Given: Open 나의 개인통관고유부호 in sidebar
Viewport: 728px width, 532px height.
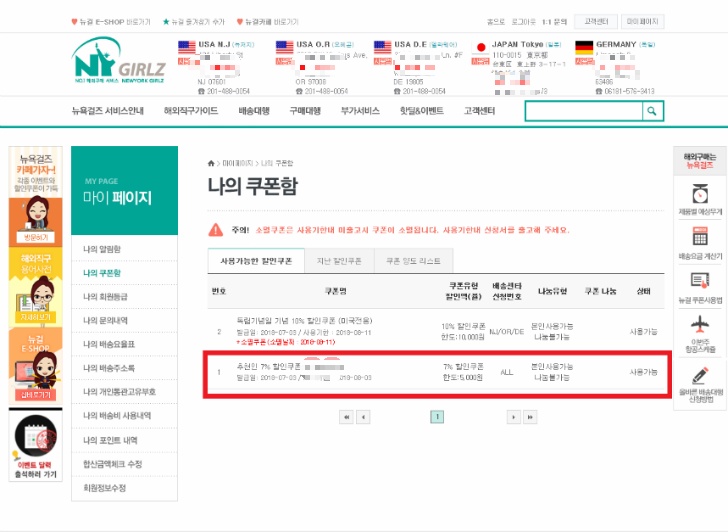Looking at the screenshot, I should (124, 392).
